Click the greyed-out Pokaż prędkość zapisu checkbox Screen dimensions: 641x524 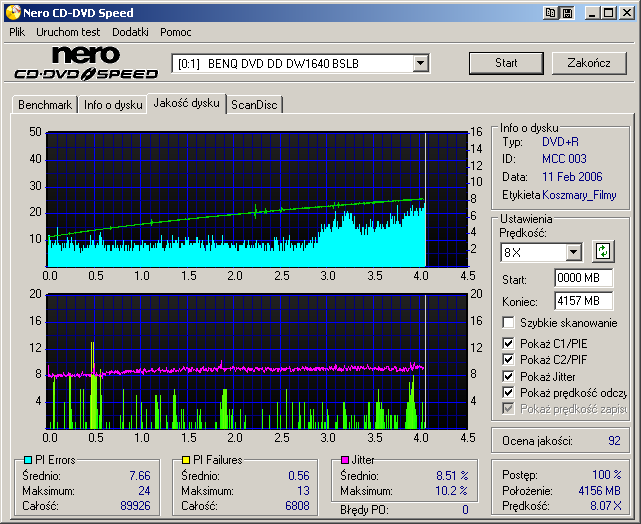click(x=508, y=409)
